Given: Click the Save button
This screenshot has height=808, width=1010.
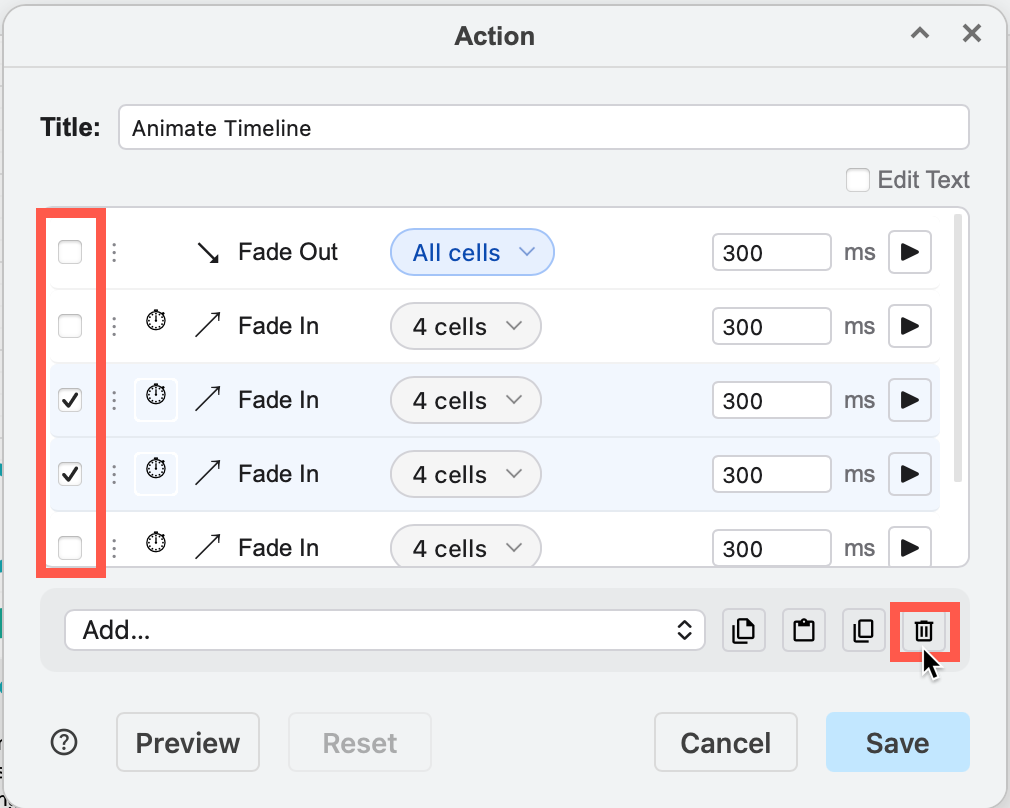Looking at the screenshot, I should click(898, 742).
